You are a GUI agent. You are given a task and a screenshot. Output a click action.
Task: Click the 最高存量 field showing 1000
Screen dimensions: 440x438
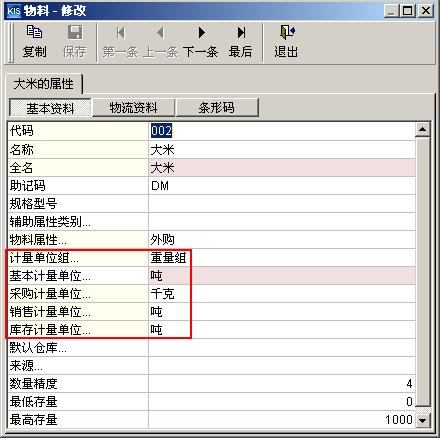282,419
